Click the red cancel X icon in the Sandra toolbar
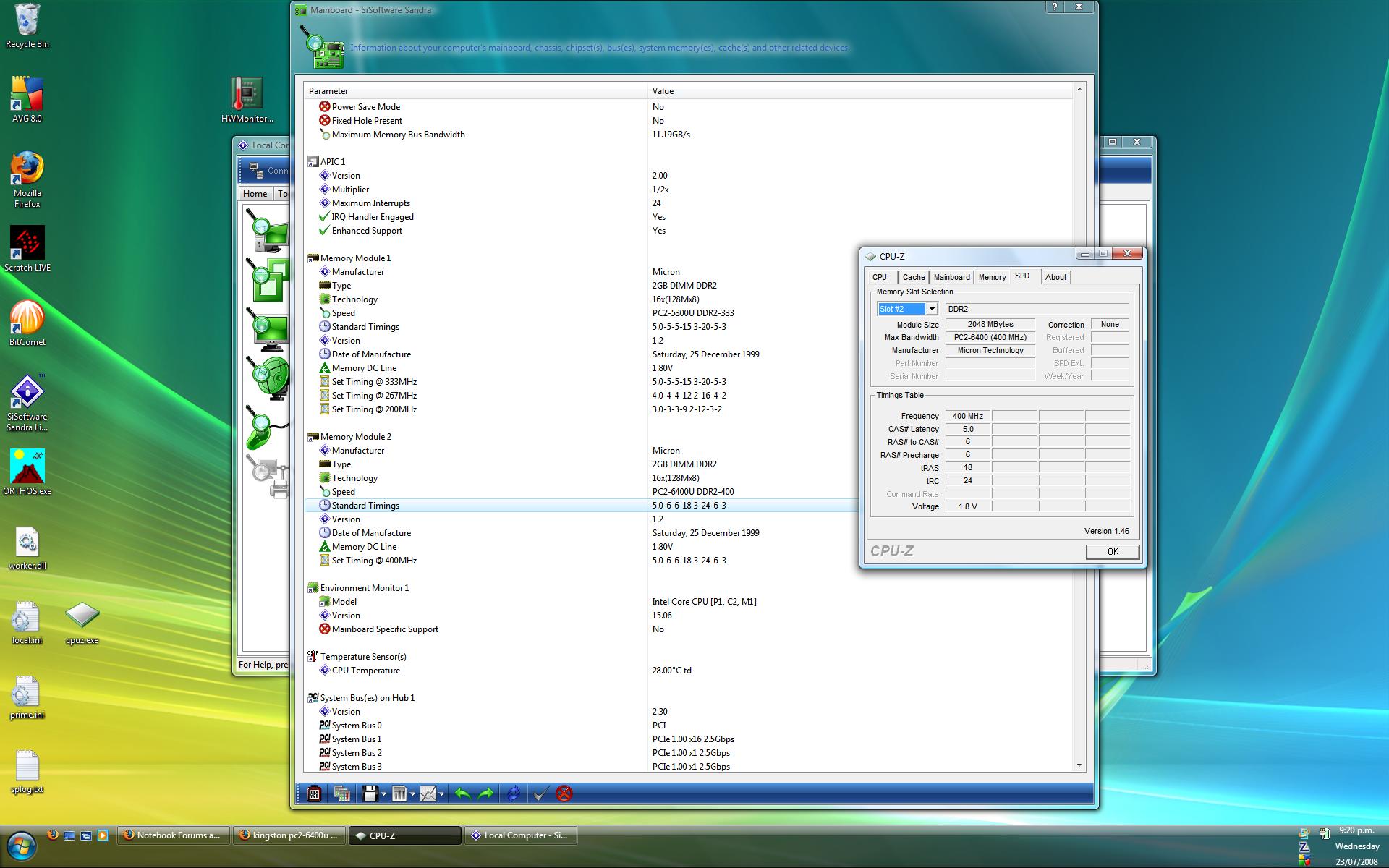The height and width of the screenshot is (868, 1389). pos(564,793)
